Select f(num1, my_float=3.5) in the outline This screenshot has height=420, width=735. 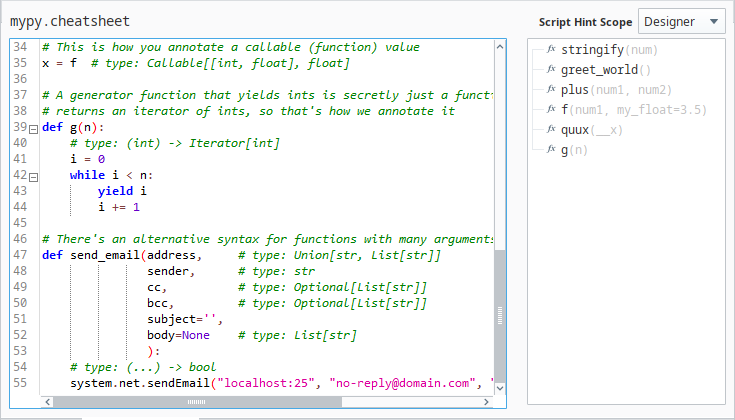[634, 110]
